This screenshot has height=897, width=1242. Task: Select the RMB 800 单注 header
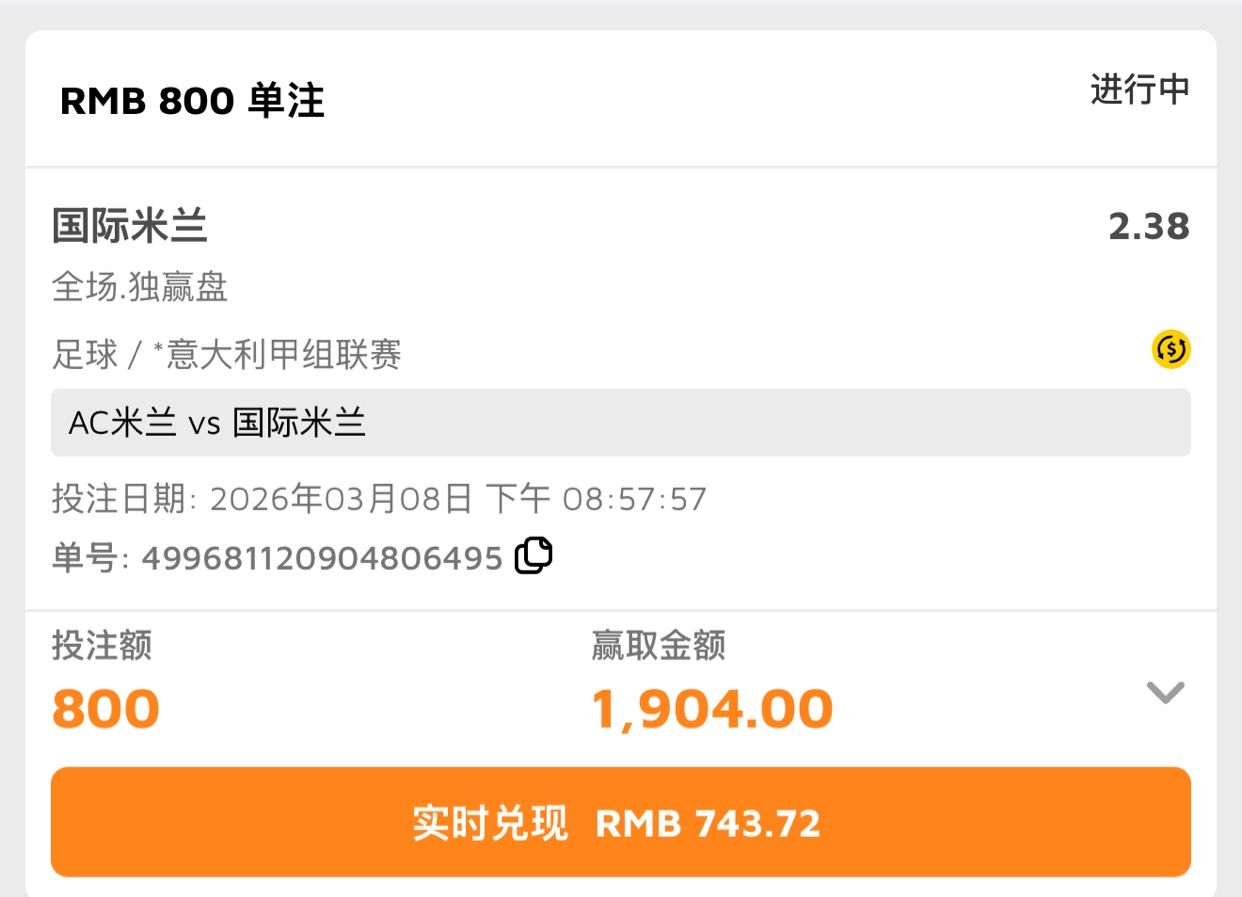[x=192, y=102]
